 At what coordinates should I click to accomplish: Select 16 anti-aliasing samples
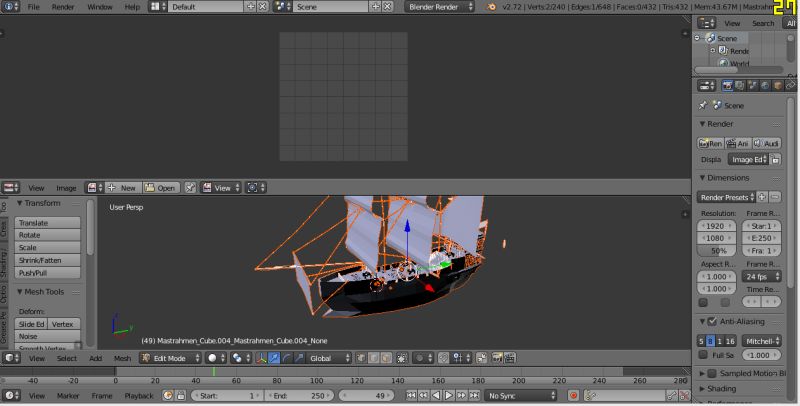click(x=730, y=341)
